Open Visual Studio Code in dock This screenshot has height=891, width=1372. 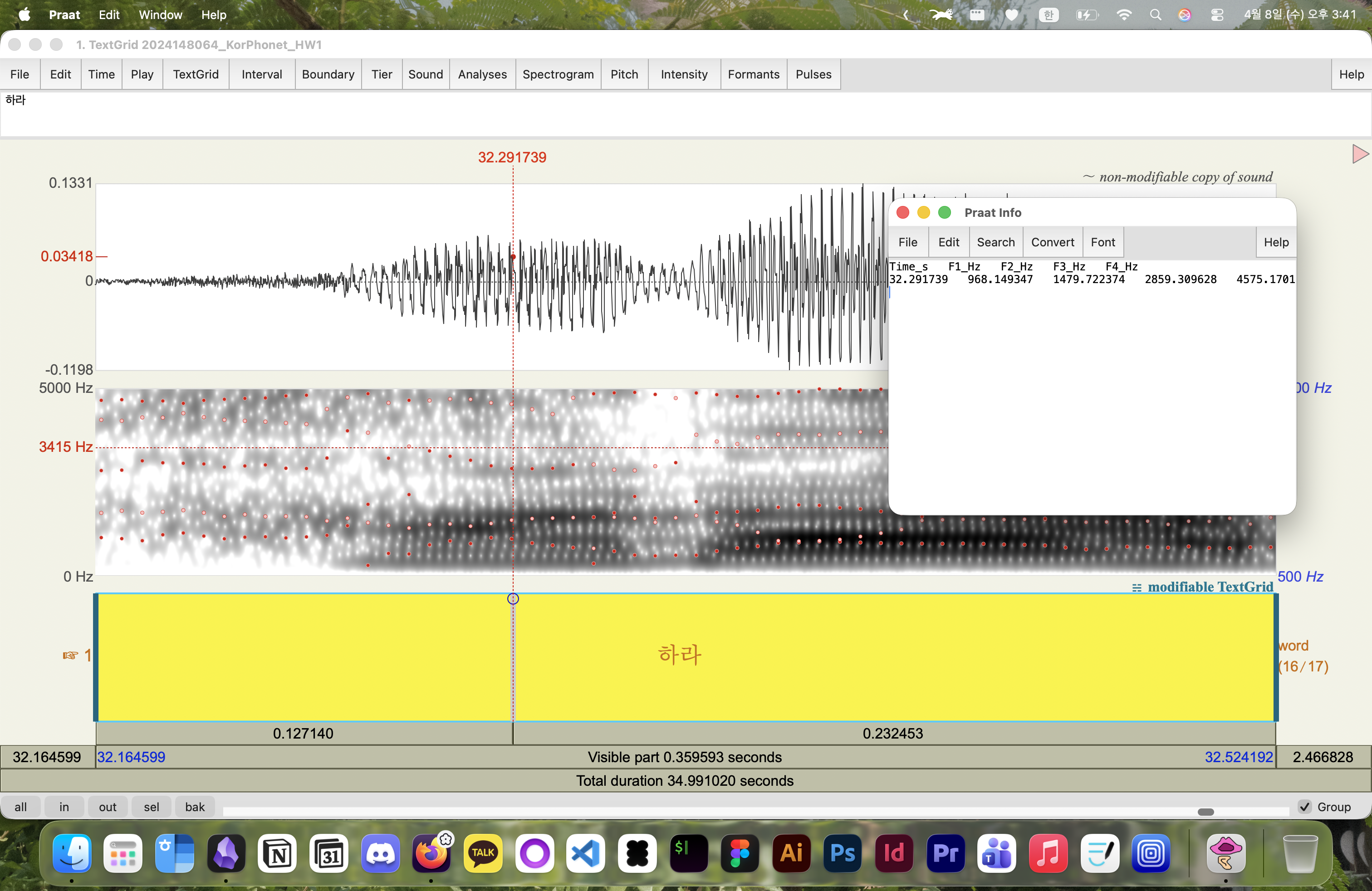(x=586, y=853)
